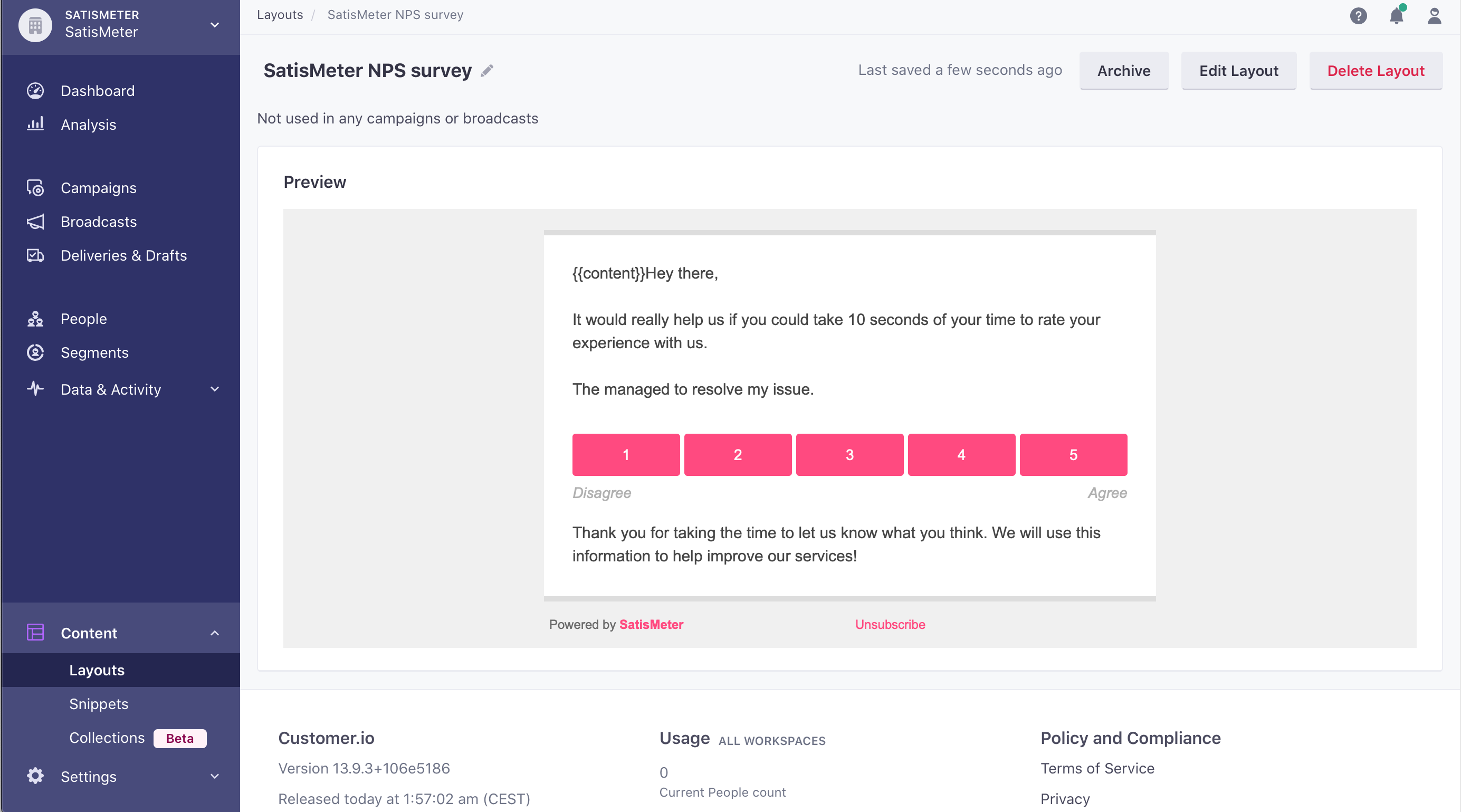This screenshot has height=812, width=1461.
Task: Click the Analysis bar chart icon
Action: [35, 124]
